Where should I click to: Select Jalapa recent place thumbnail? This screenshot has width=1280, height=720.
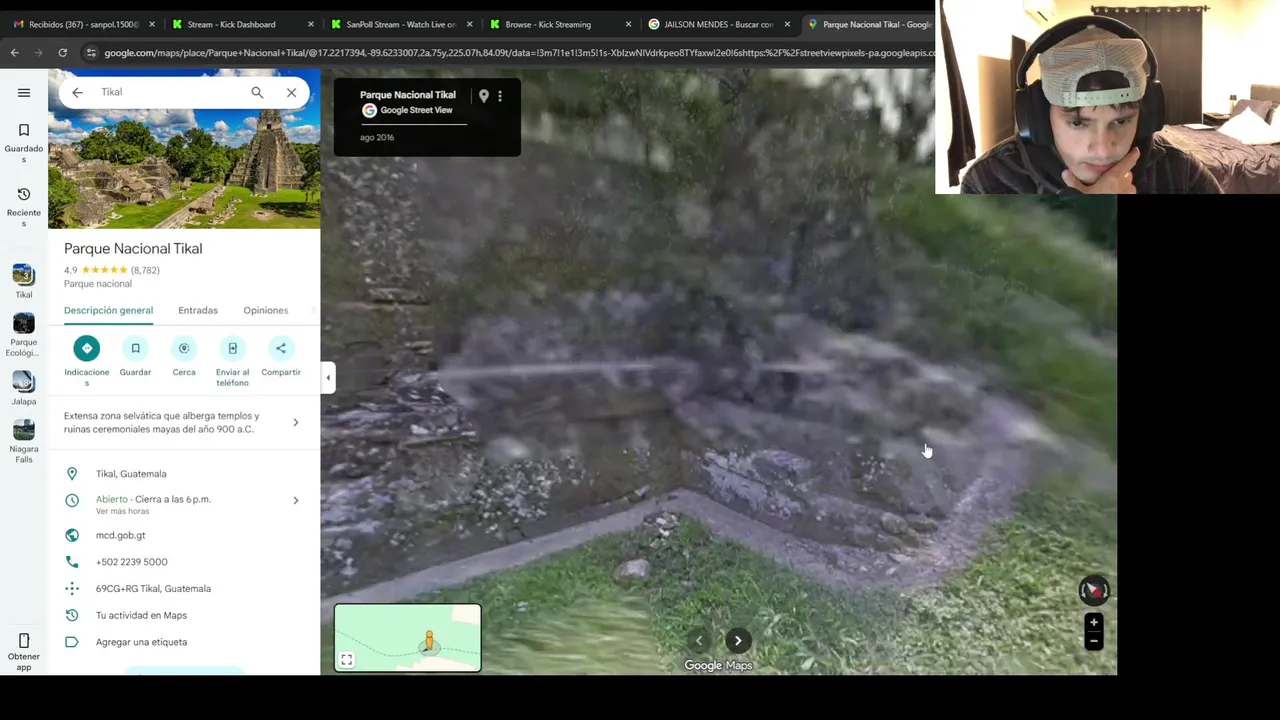click(24, 382)
